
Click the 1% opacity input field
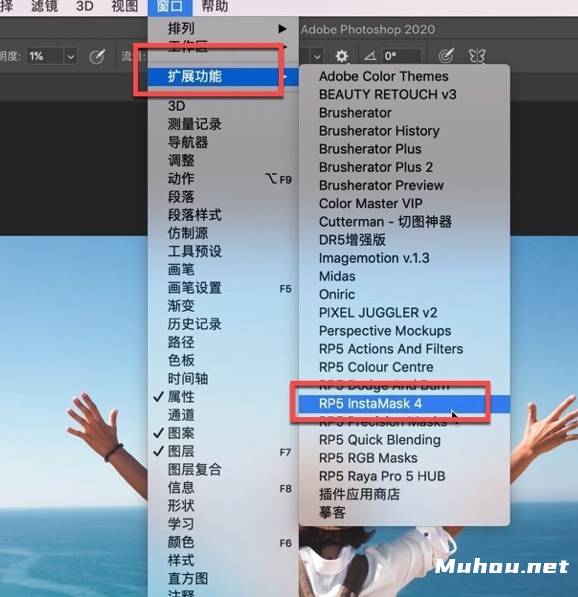45,57
